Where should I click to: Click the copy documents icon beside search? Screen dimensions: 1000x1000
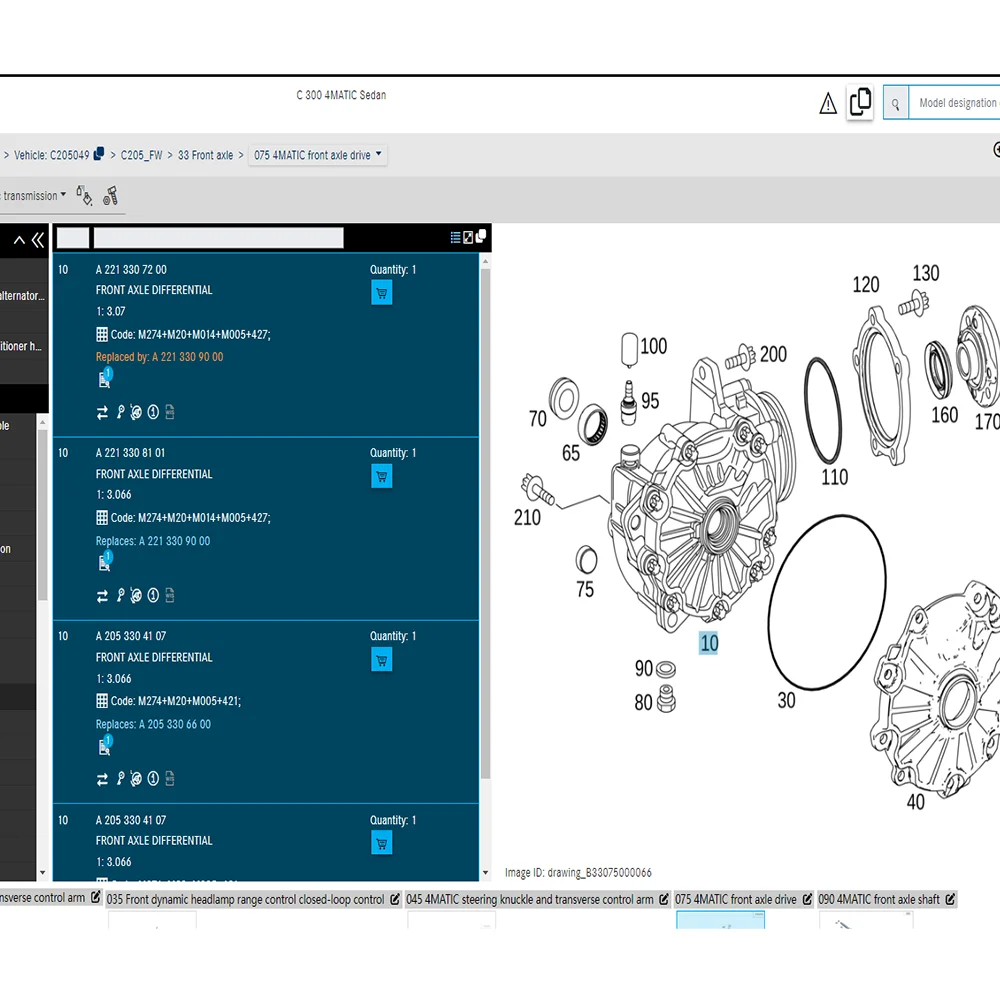860,102
